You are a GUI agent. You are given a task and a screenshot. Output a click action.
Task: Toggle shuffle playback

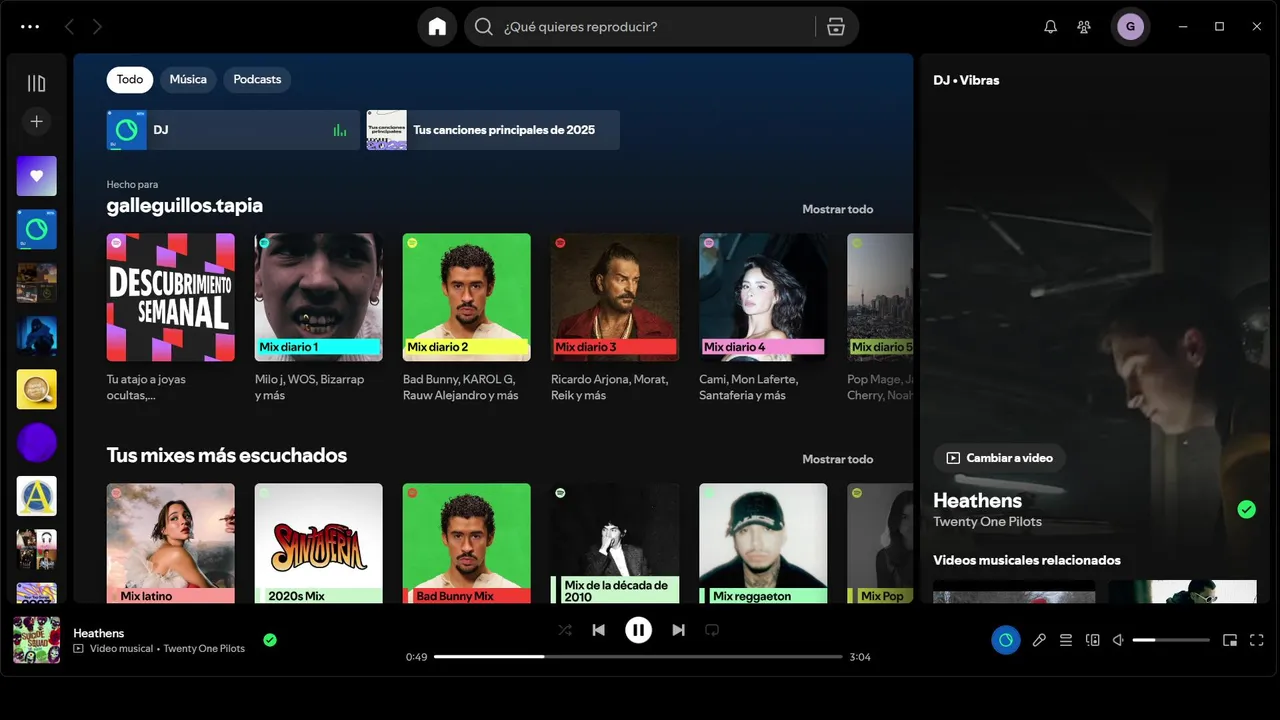(x=565, y=630)
